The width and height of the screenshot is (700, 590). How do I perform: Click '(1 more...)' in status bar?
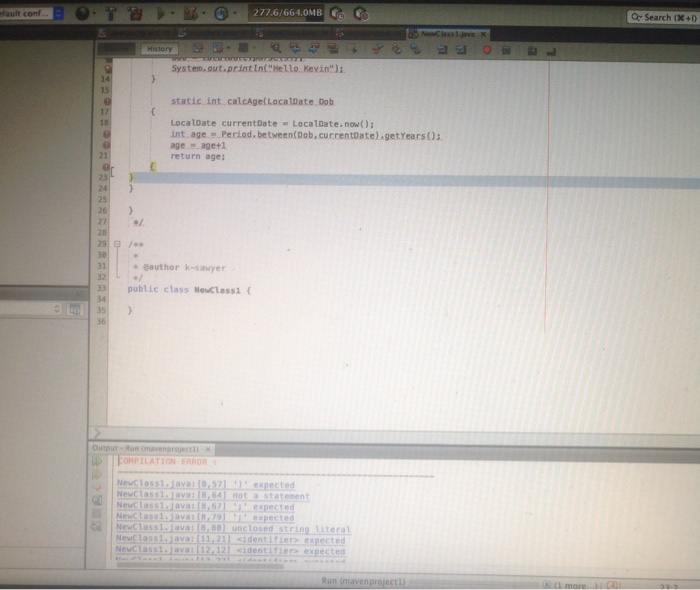575,585
